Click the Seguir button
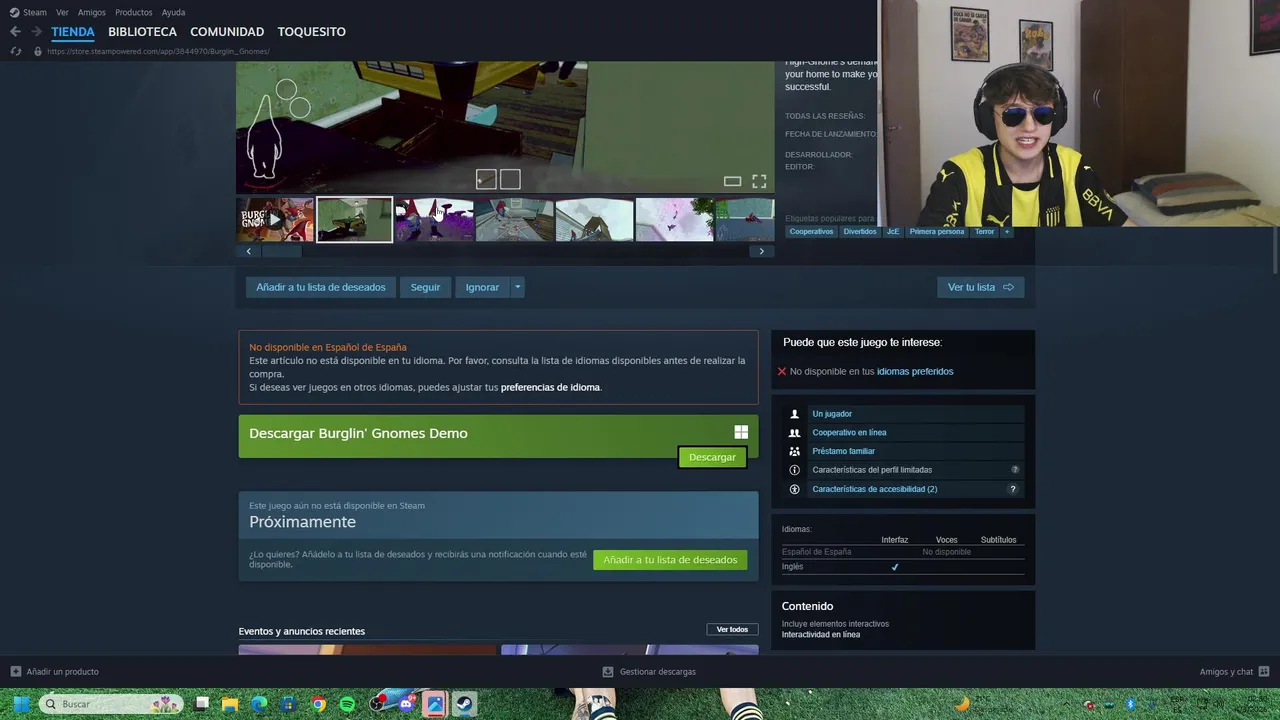 [x=425, y=287]
